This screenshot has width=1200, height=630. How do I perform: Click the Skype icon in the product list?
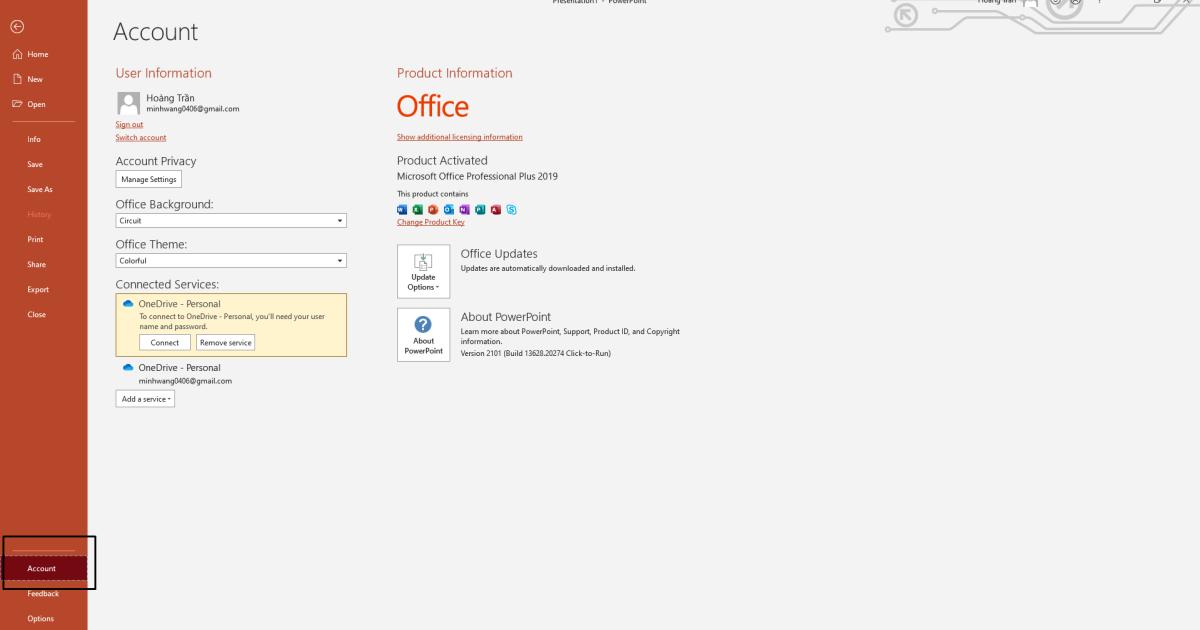511,210
